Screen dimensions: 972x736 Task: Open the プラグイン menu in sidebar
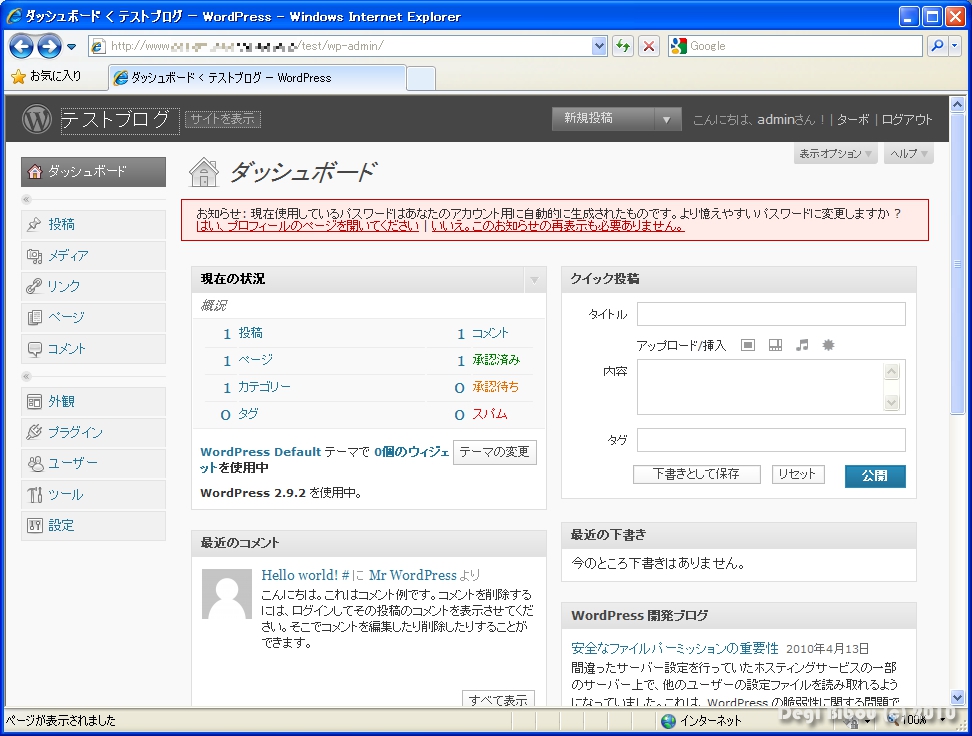pos(94,432)
